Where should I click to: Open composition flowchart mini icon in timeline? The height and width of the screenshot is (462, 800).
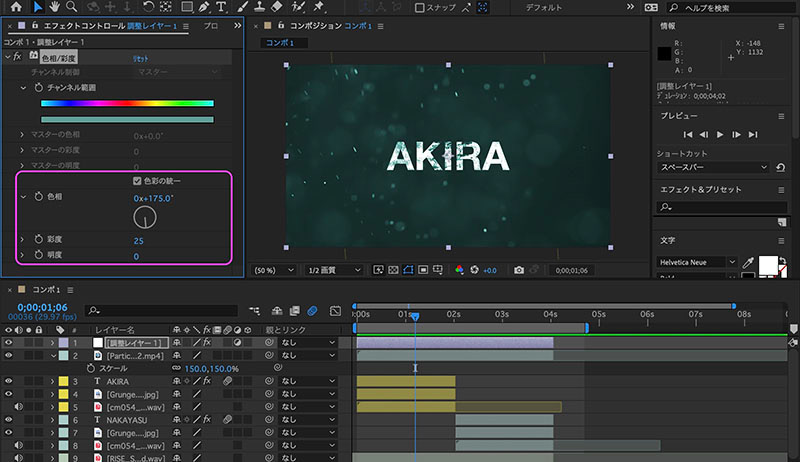(255, 311)
